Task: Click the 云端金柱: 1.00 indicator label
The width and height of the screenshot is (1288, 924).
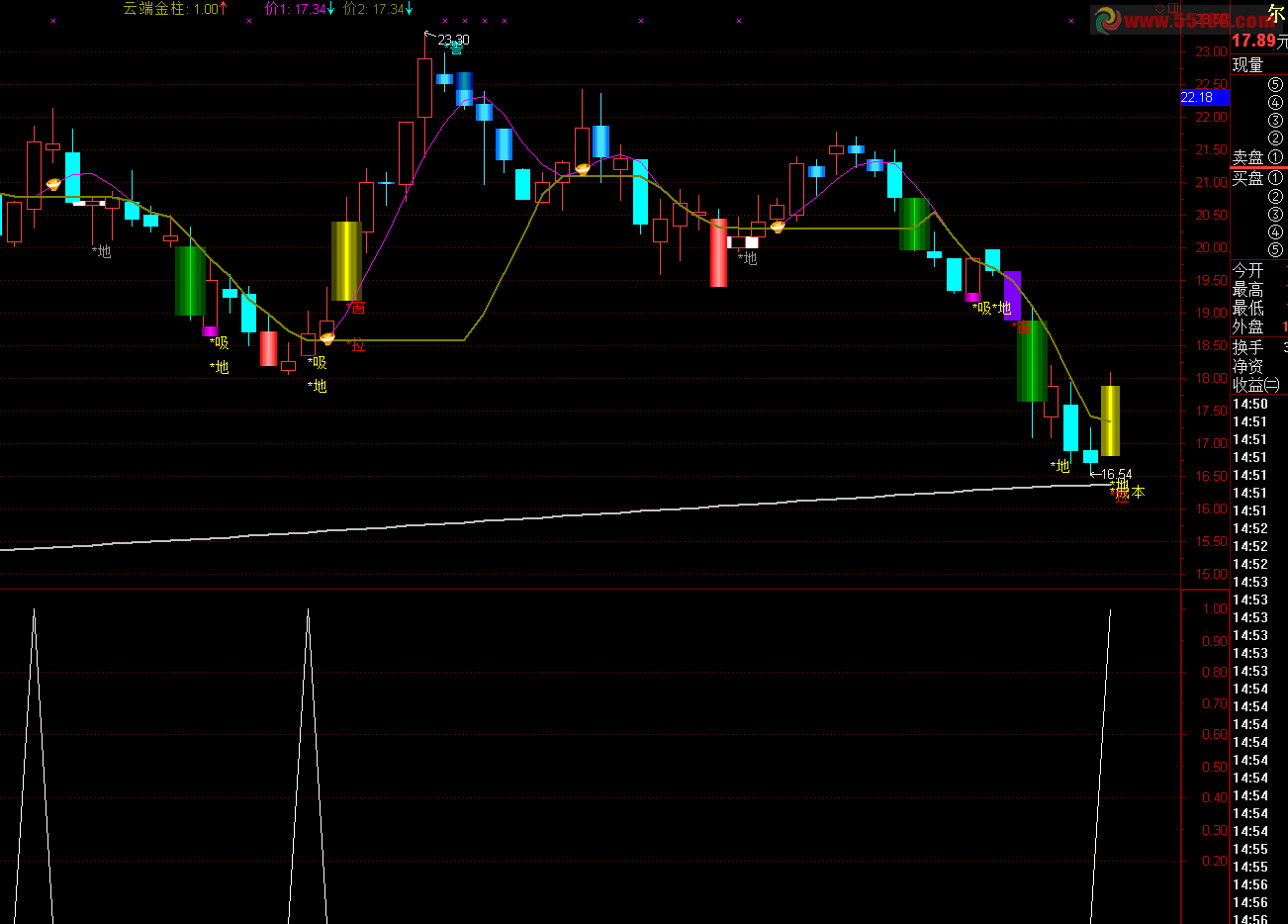Action: 170,9
